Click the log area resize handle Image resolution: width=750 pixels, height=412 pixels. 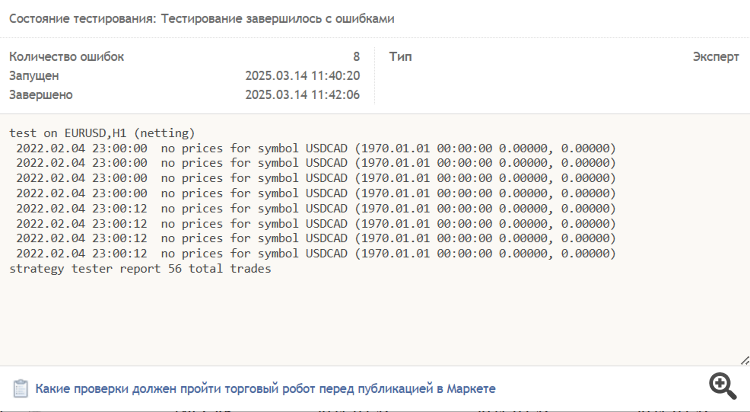[742, 358]
